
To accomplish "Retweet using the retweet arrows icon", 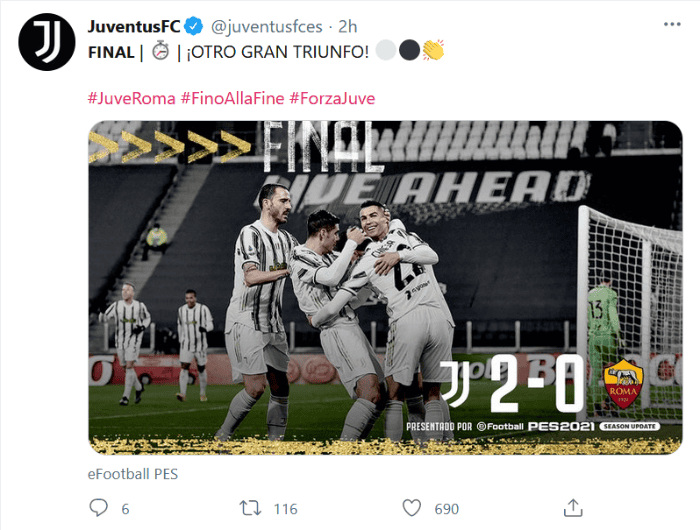I will pyautogui.click(x=250, y=508).
